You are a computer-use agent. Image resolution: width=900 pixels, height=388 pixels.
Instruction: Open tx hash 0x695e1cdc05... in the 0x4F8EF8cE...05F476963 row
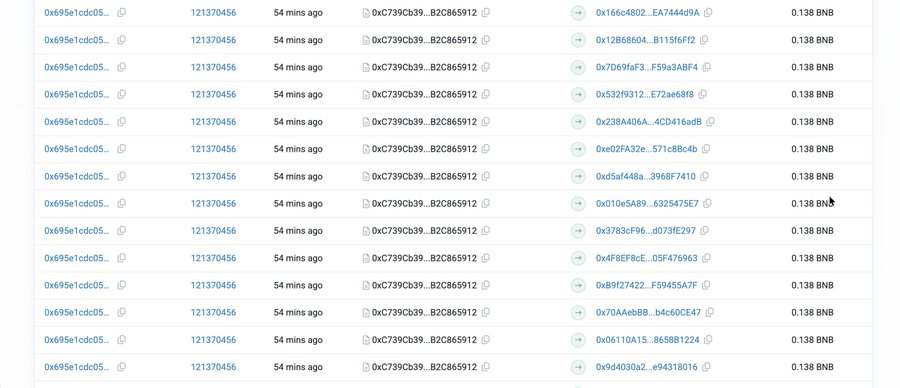[x=76, y=258]
